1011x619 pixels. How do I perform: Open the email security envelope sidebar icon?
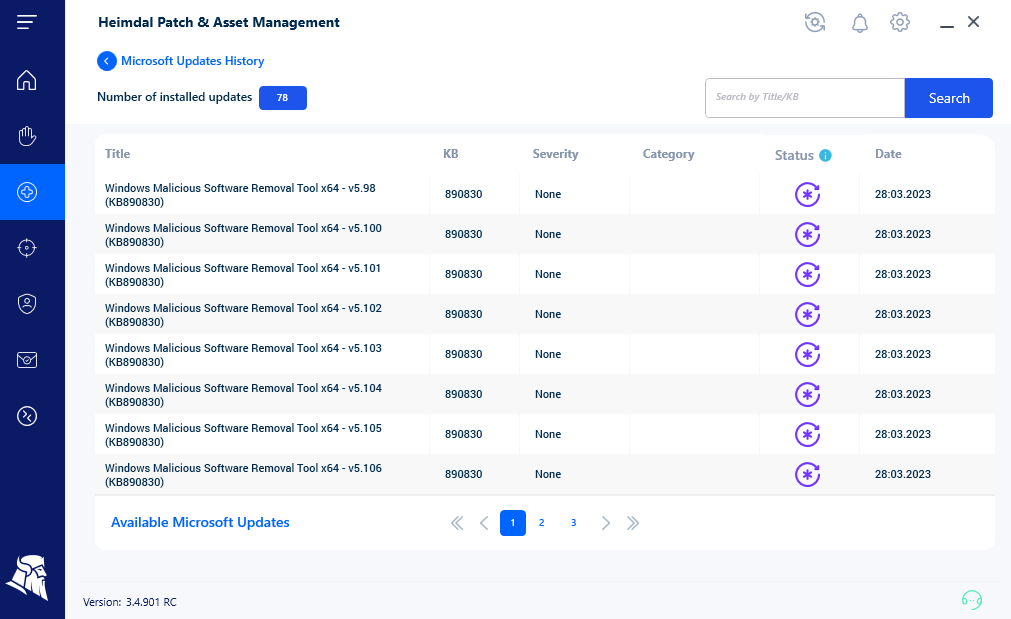26,360
